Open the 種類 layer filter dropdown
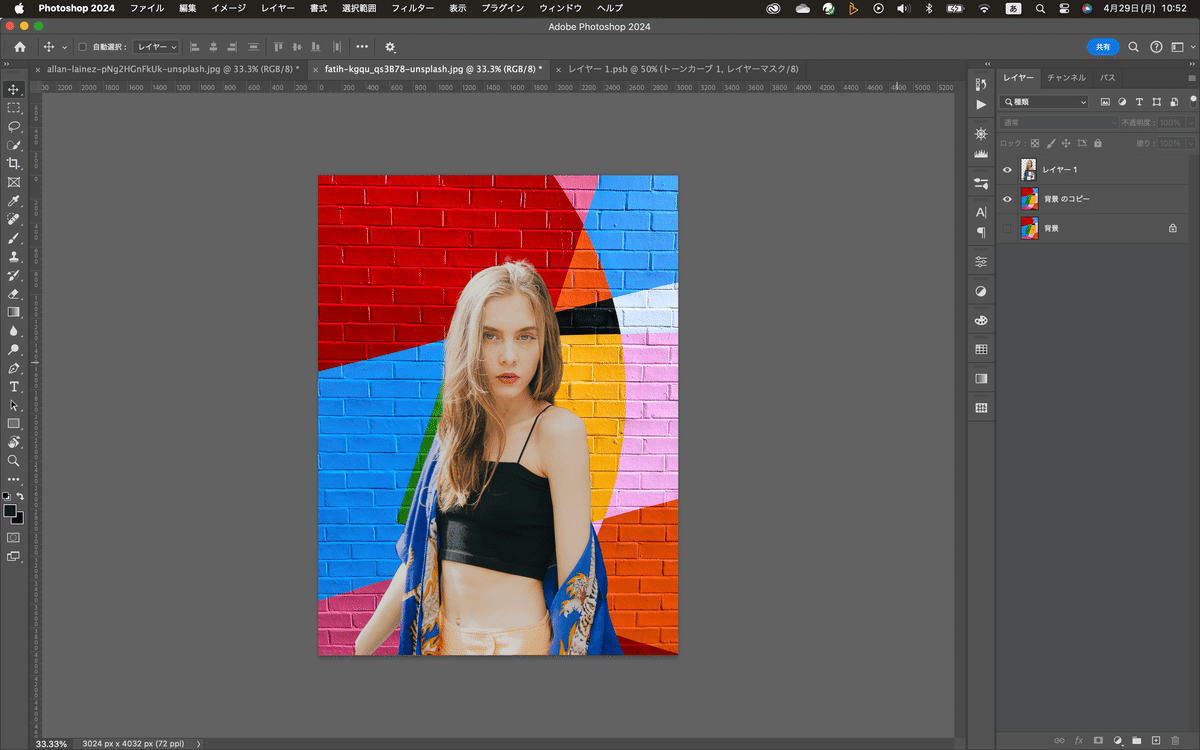 coord(1045,102)
